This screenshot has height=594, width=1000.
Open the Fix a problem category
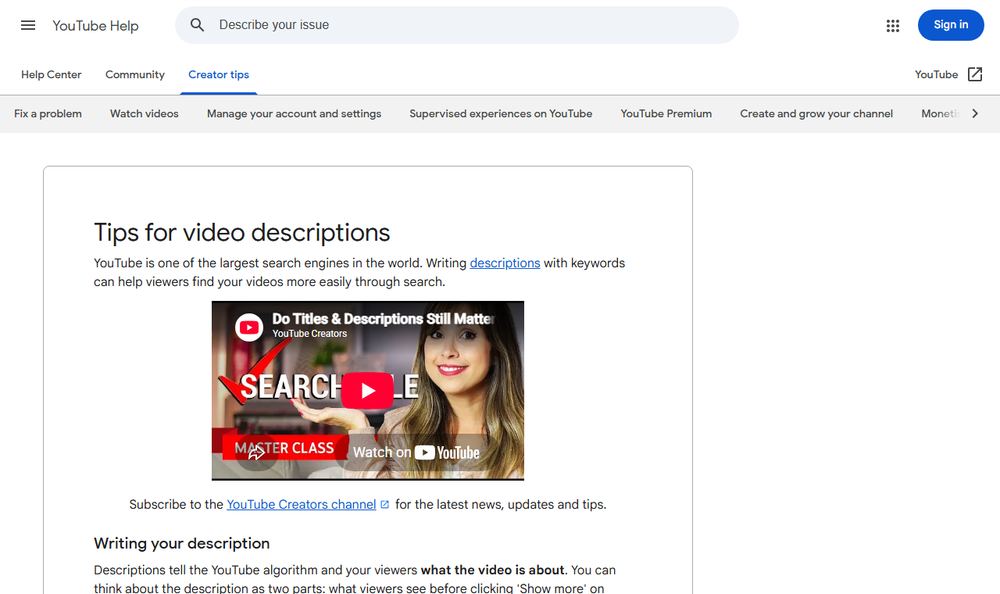coord(48,114)
